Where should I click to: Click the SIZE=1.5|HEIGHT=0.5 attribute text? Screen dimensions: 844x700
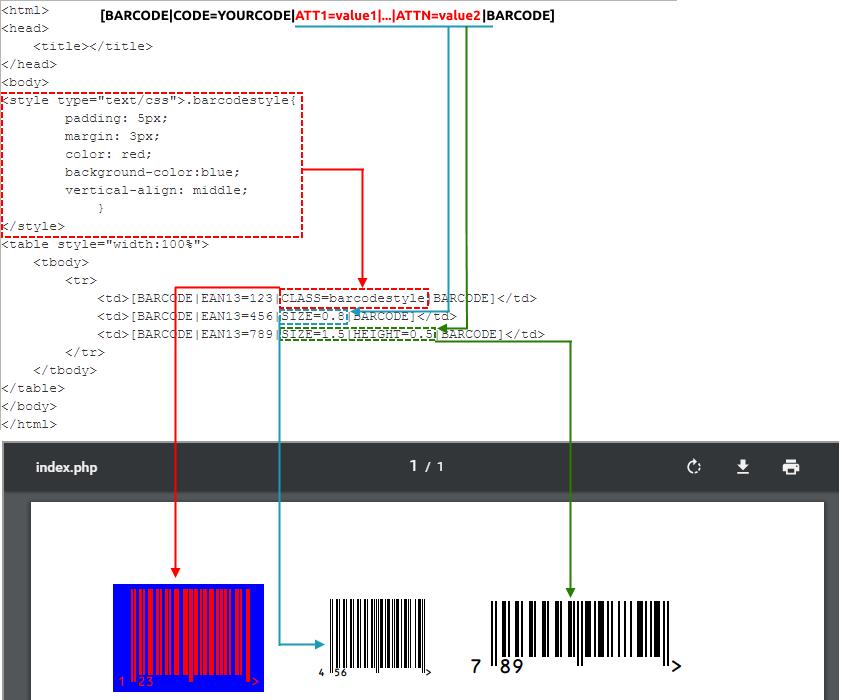coord(357,334)
